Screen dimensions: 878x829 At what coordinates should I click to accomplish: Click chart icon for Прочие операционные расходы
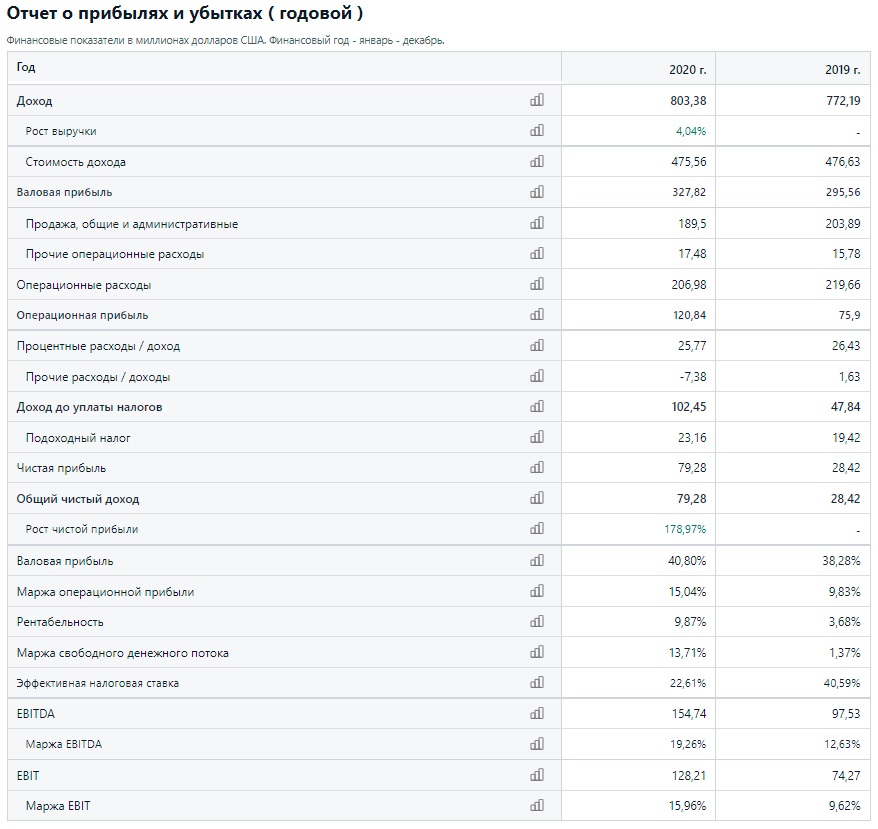point(537,253)
